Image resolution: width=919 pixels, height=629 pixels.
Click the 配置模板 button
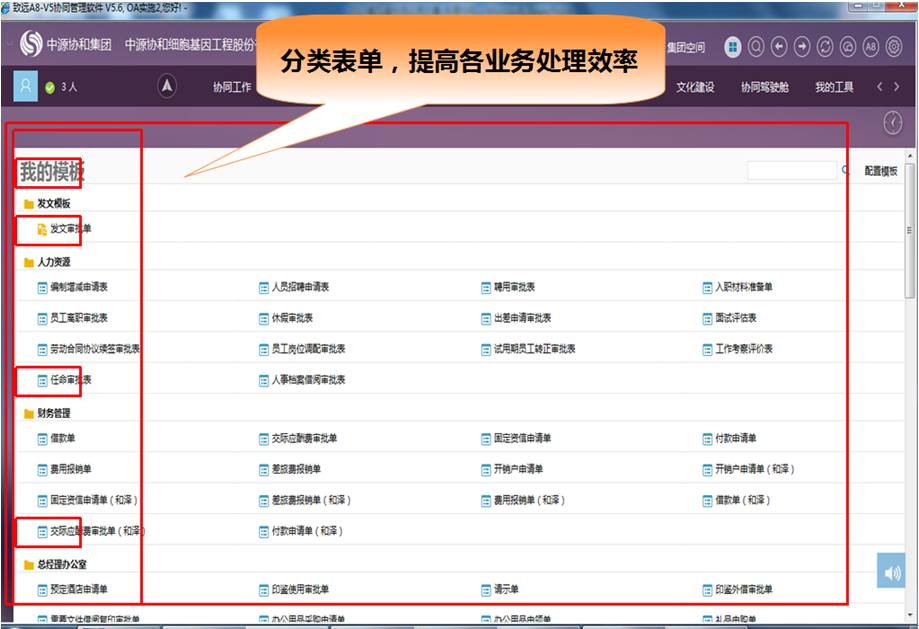pyautogui.click(x=881, y=171)
